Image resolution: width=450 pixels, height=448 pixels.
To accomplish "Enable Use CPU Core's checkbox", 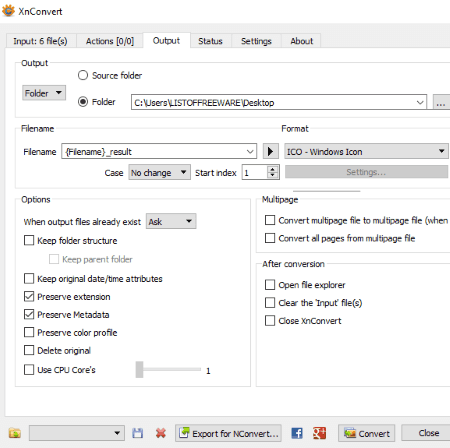I will pos(29,370).
